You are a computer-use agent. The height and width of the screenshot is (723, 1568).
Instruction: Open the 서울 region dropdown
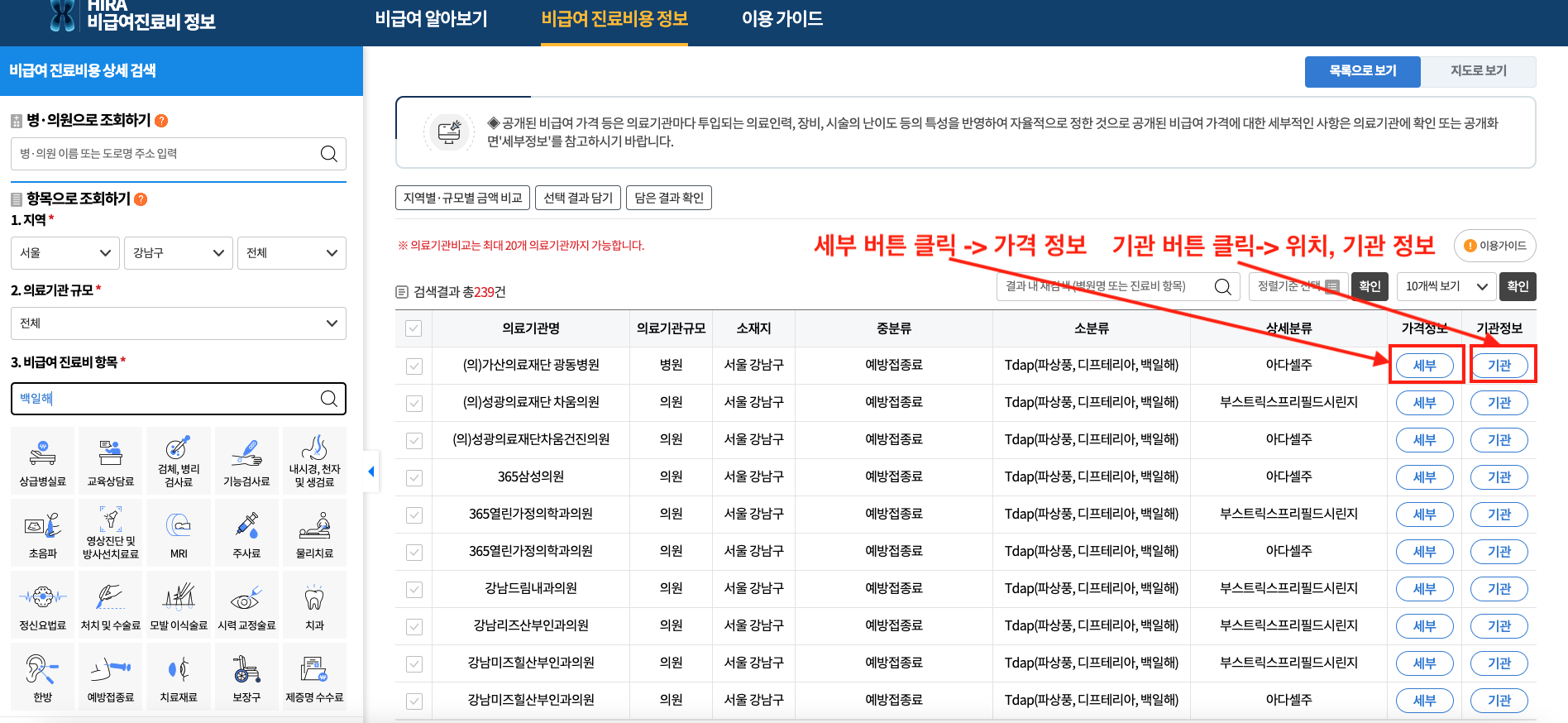(65, 253)
